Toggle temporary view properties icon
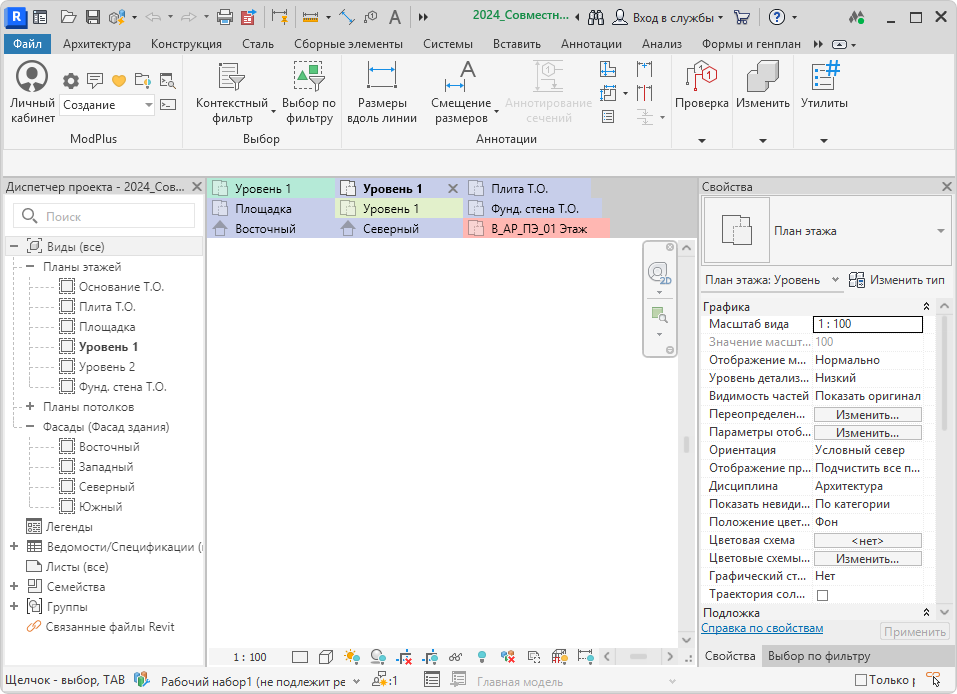Viewport: 957px width, 694px height. (533, 657)
